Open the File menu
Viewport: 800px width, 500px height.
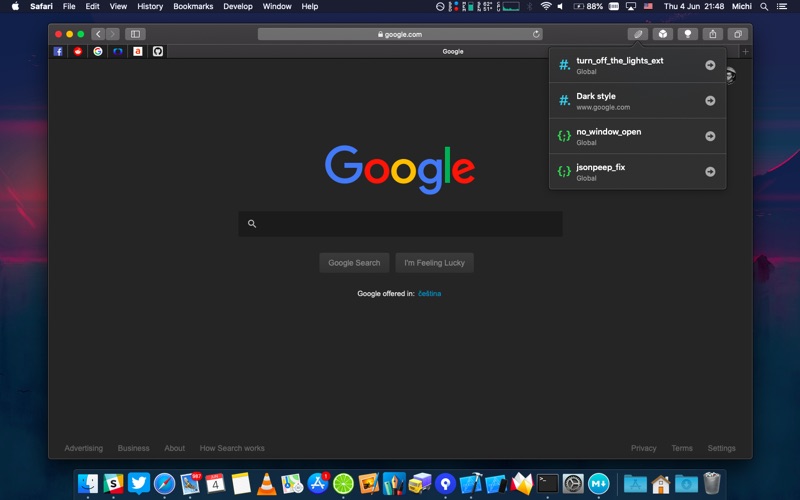pos(69,6)
